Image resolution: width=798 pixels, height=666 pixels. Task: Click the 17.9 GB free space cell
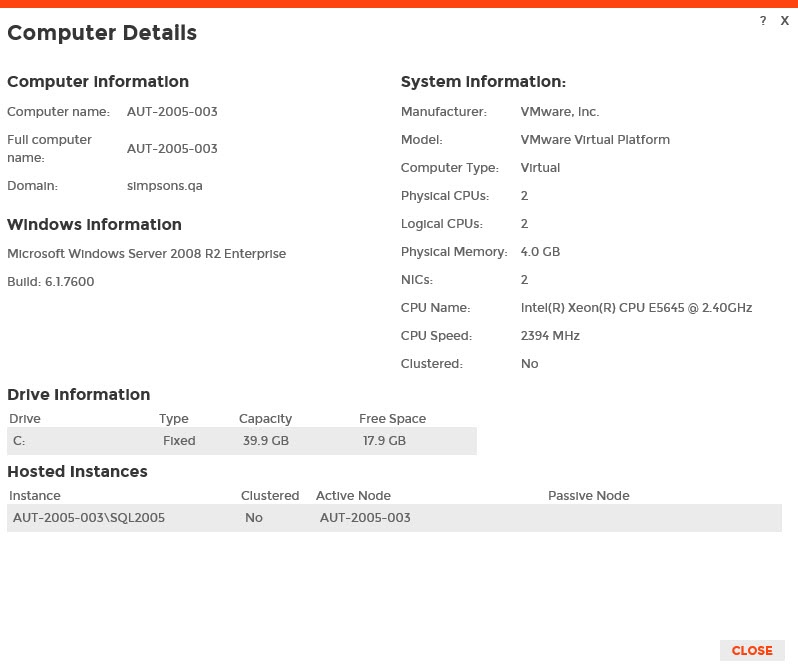[384, 441]
